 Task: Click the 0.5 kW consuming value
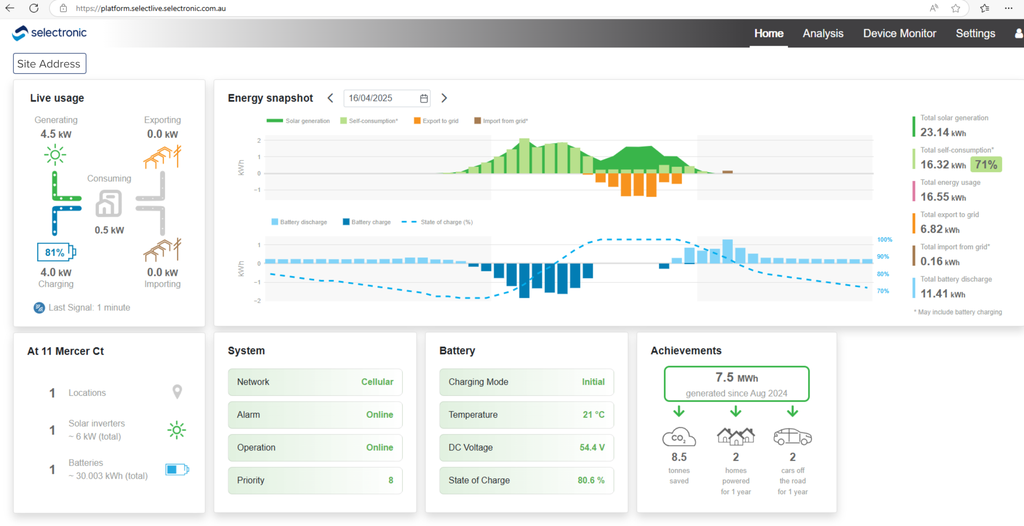(109, 230)
